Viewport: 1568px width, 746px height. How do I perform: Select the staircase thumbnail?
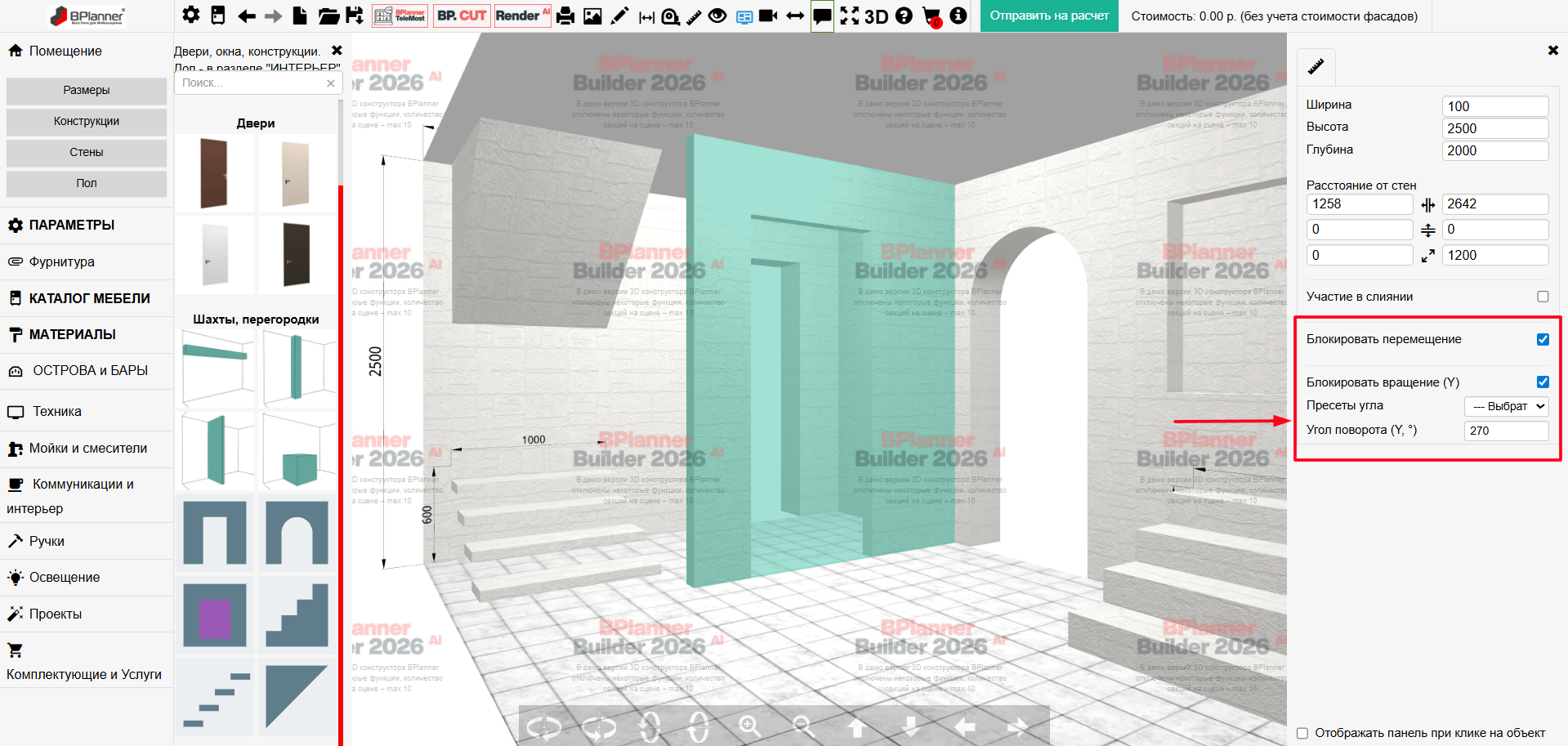[297, 614]
